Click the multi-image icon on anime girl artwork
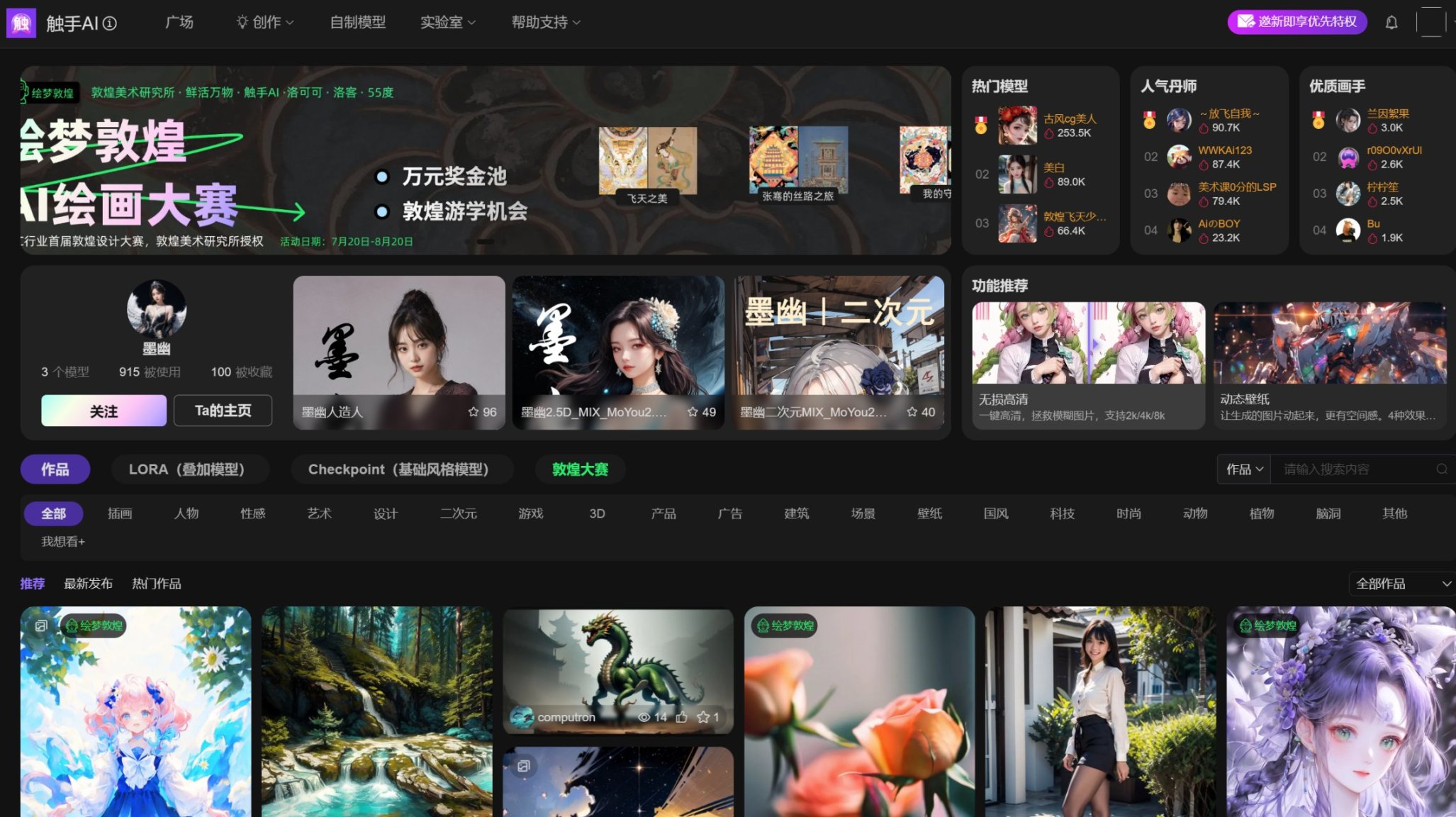 (41, 626)
